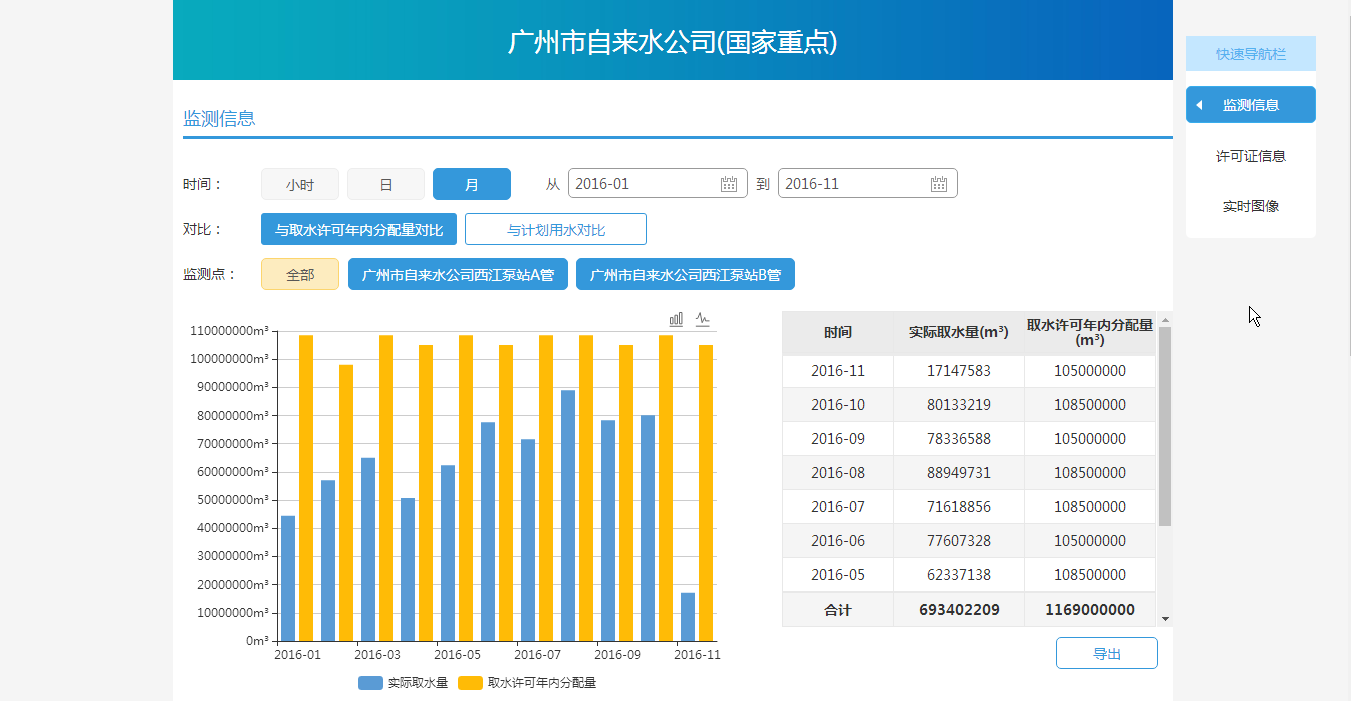Image resolution: width=1351 pixels, height=701 pixels.
Task: Open 许可证信息 in quick navigation
Action: pyautogui.click(x=1251, y=156)
